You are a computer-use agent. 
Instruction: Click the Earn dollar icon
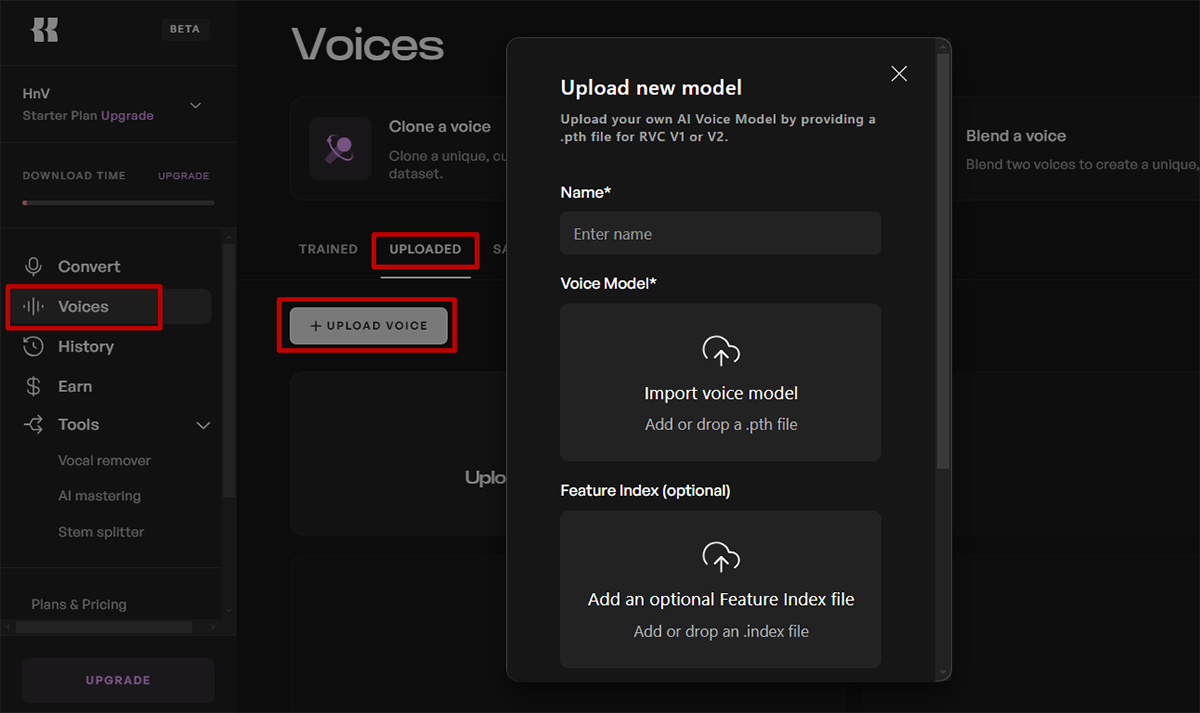[34, 387]
